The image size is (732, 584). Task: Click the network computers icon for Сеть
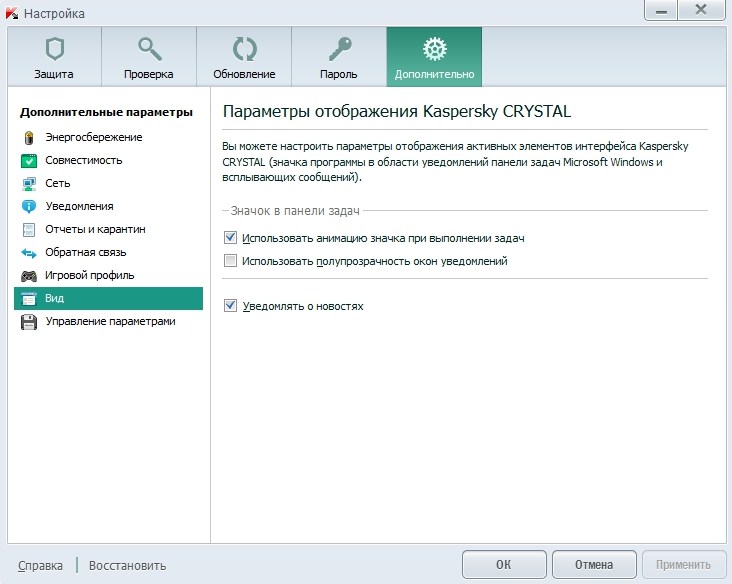point(28,184)
